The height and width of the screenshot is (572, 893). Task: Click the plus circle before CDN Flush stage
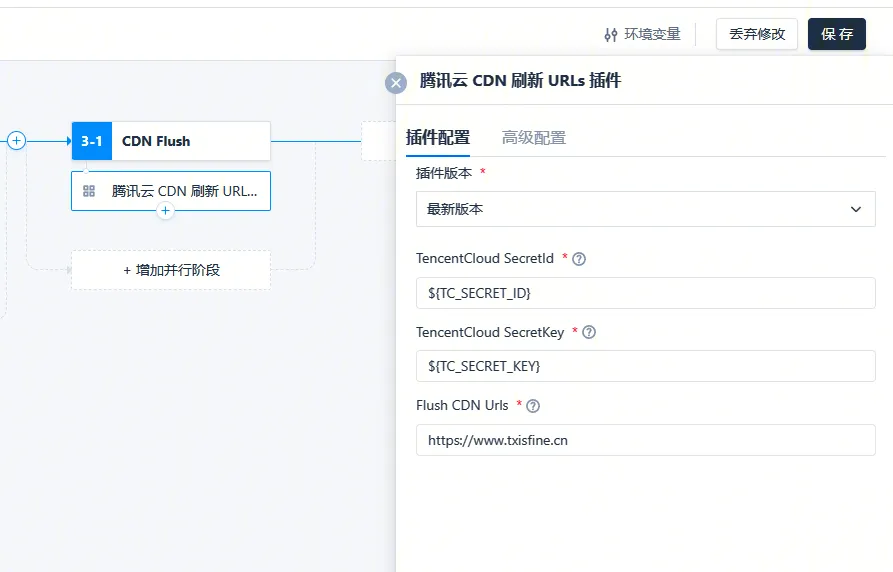[x=17, y=141]
